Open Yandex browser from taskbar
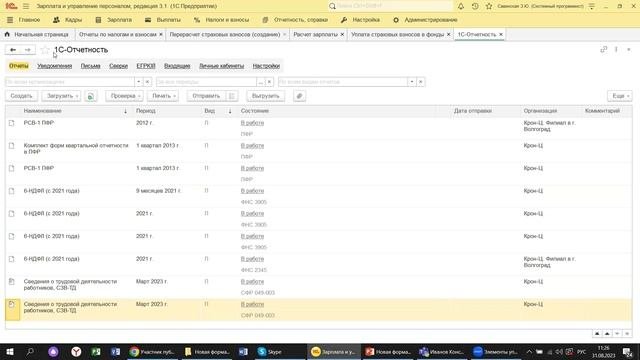The width and height of the screenshot is (640, 360). 76,351
